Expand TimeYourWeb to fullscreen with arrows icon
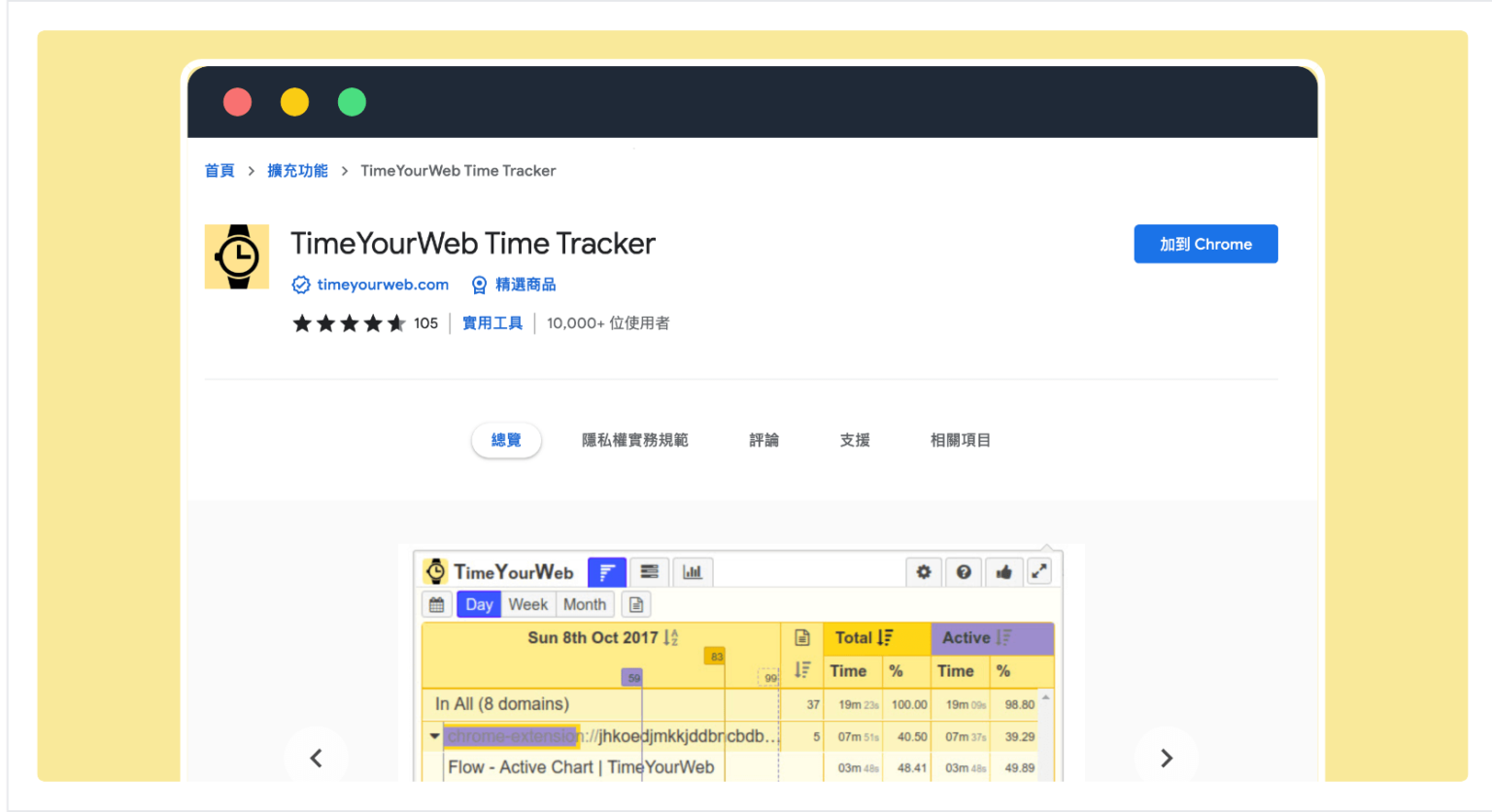 (x=1039, y=572)
